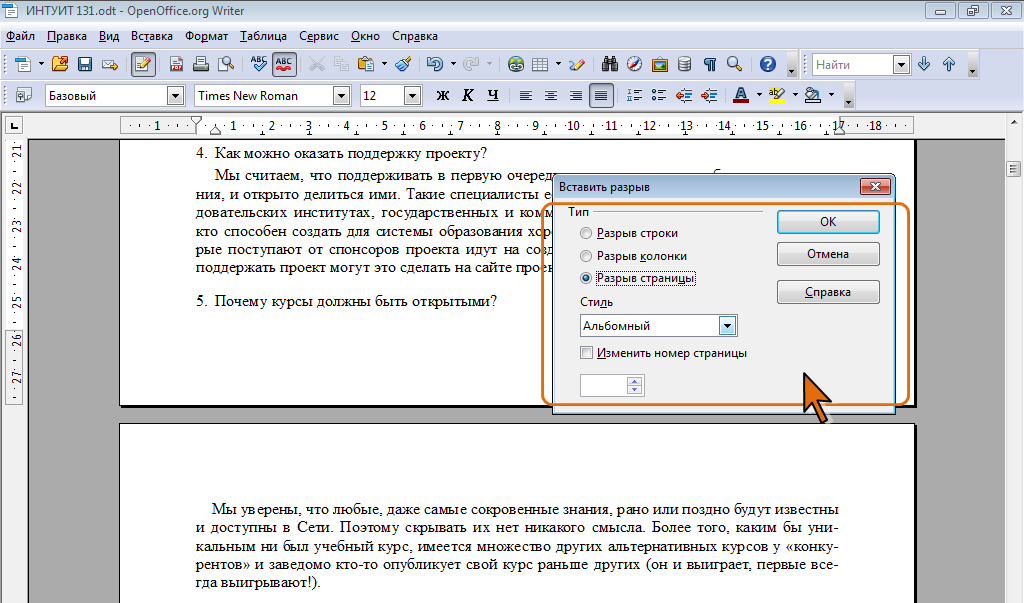Open the Альбомный style dropdown
The image size is (1024, 603).
tap(728, 326)
